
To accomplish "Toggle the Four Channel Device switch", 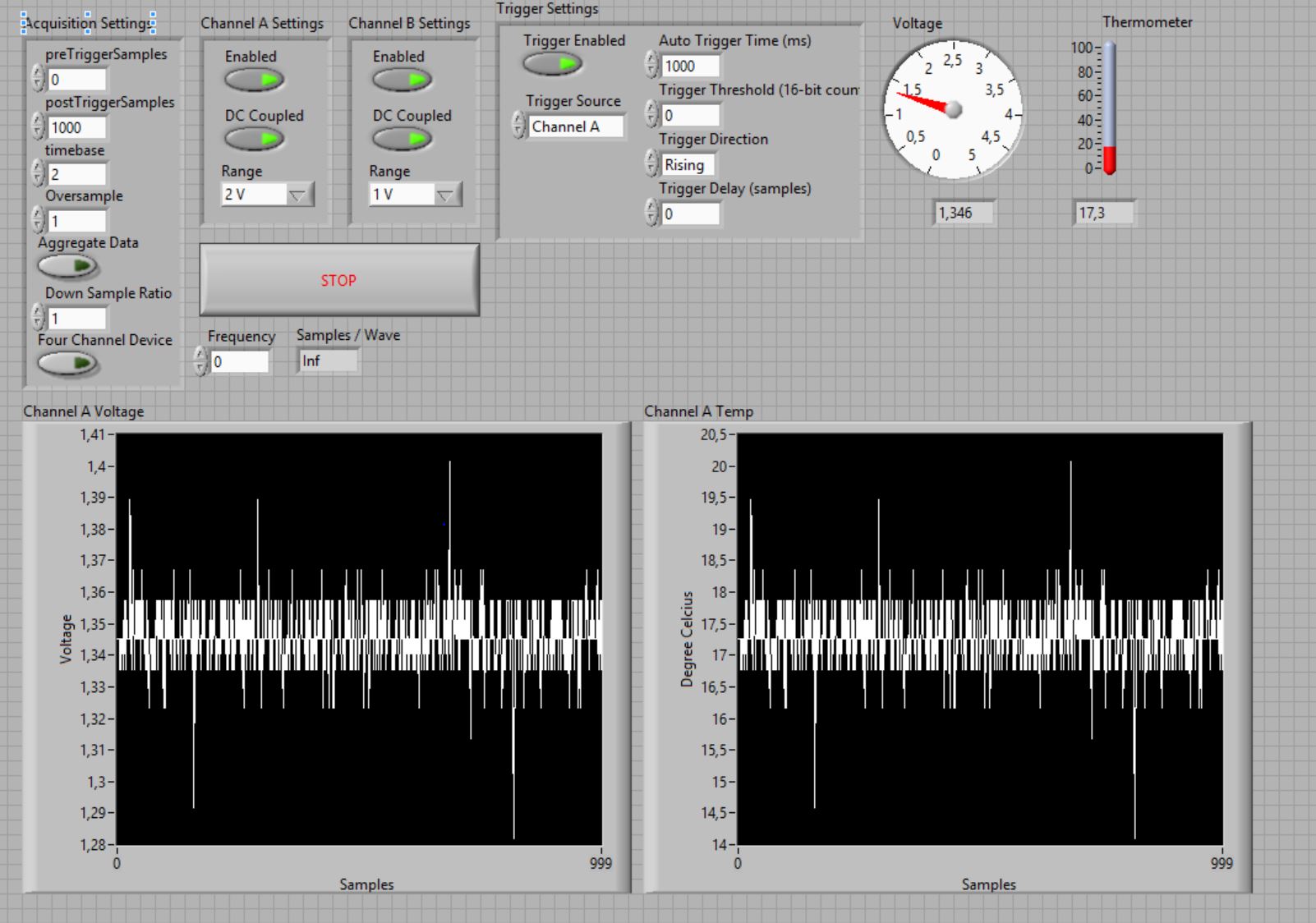I will pyautogui.click(x=67, y=363).
